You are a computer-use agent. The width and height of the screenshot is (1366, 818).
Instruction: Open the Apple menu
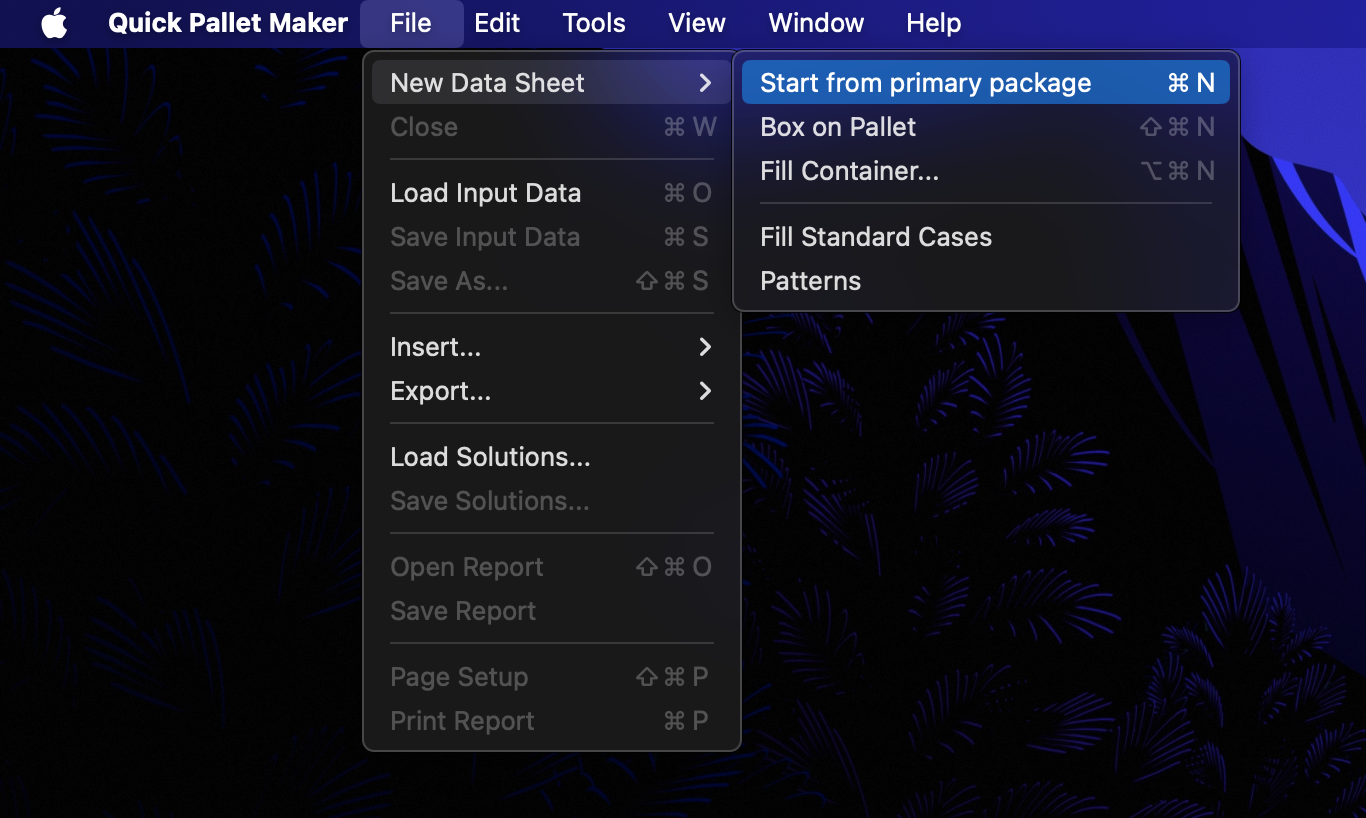tap(54, 23)
